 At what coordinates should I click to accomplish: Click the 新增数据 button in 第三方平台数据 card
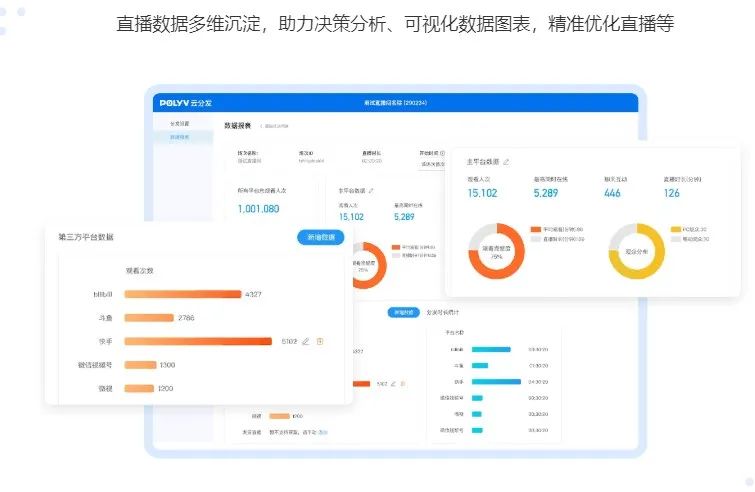tap(321, 237)
